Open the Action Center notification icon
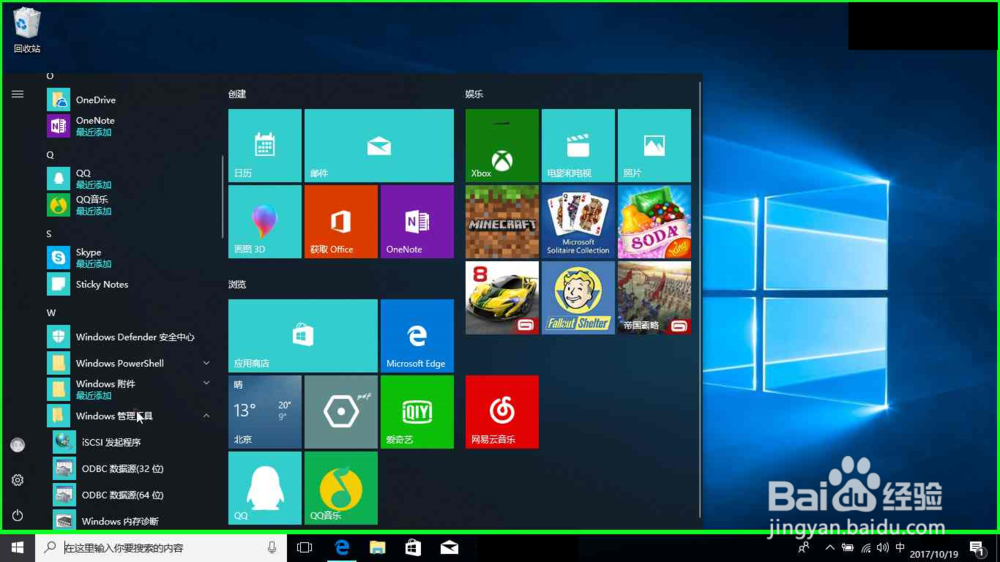1000x562 pixels. 978,547
